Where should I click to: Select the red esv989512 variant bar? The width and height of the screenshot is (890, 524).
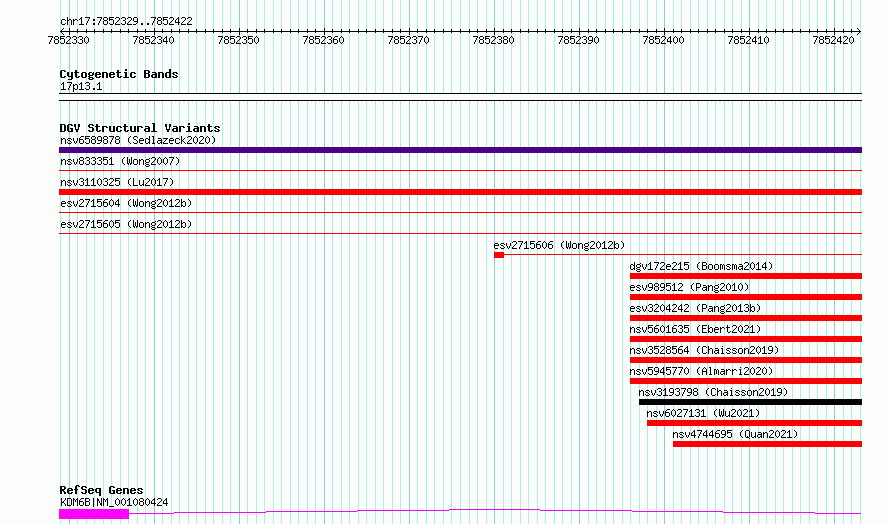point(746,297)
